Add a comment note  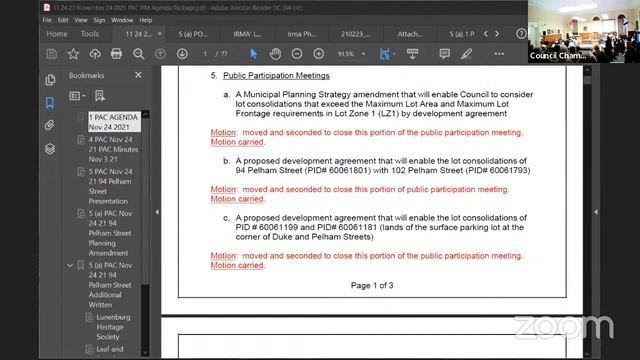click(444, 54)
